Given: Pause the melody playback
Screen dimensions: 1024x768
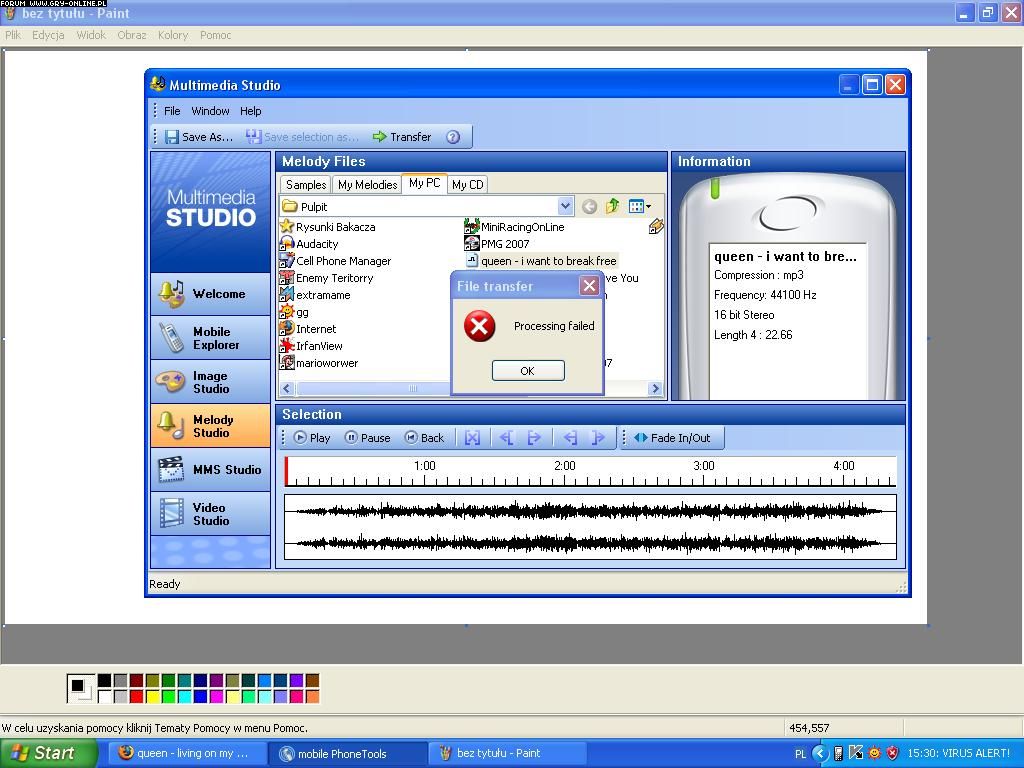Looking at the screenshot, I should [368, 438].
